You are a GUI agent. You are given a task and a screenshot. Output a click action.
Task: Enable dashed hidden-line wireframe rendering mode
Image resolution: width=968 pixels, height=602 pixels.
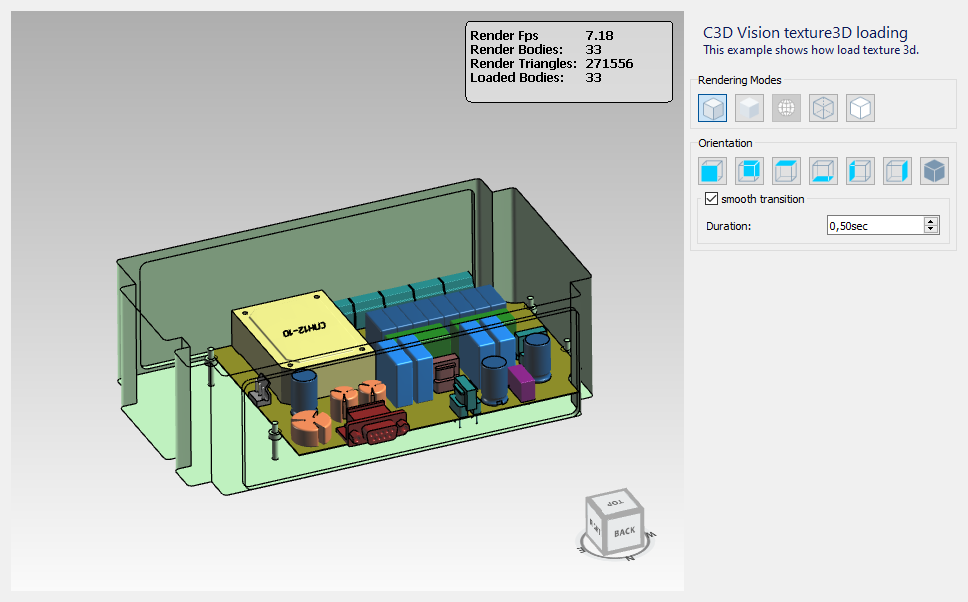(x=824, y=108)
